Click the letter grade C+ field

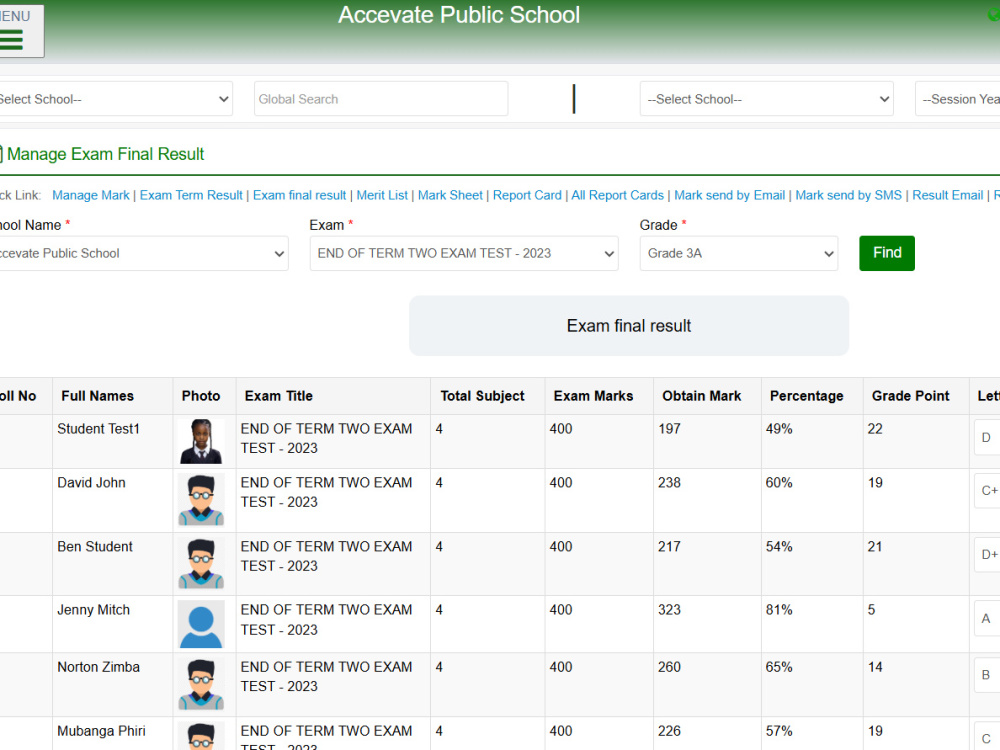(x=987, y=490)
